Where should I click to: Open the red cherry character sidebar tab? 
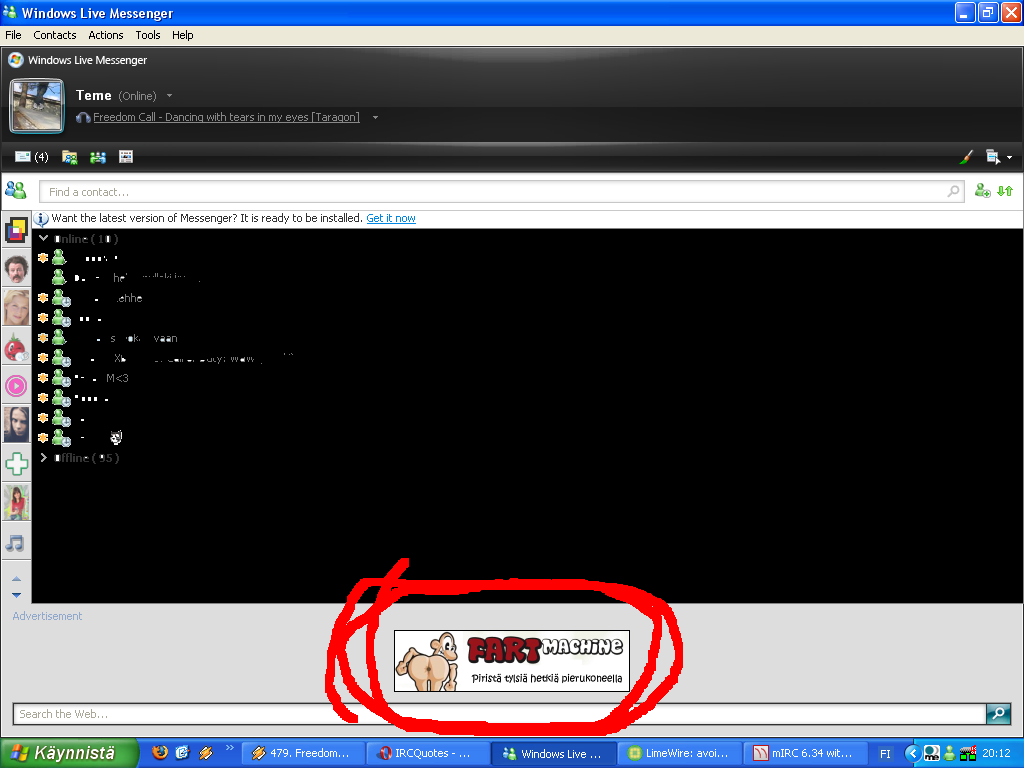[x=16, y=347]
